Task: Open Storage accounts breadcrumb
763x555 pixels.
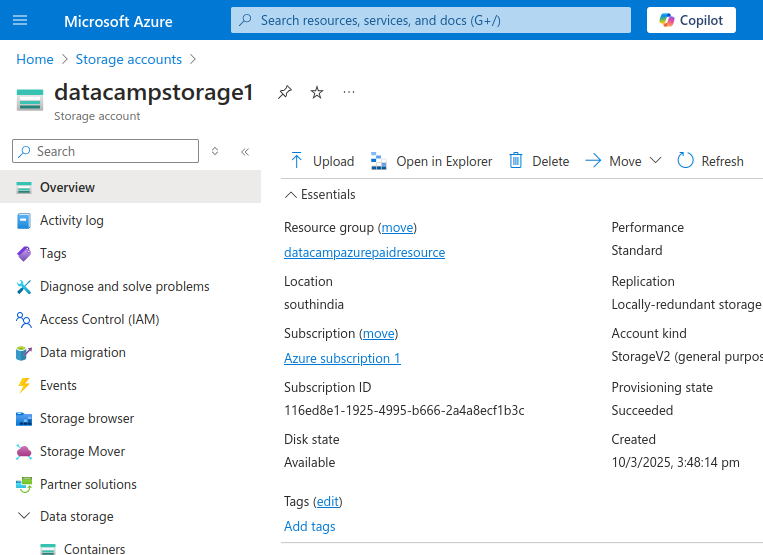Action: [128, 59]
